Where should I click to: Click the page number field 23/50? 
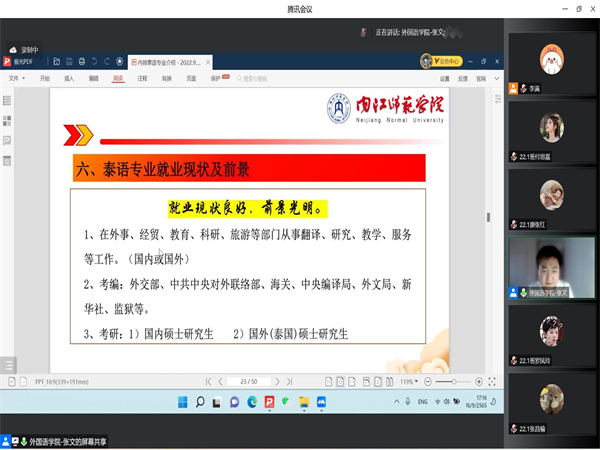tap(250, 381)
